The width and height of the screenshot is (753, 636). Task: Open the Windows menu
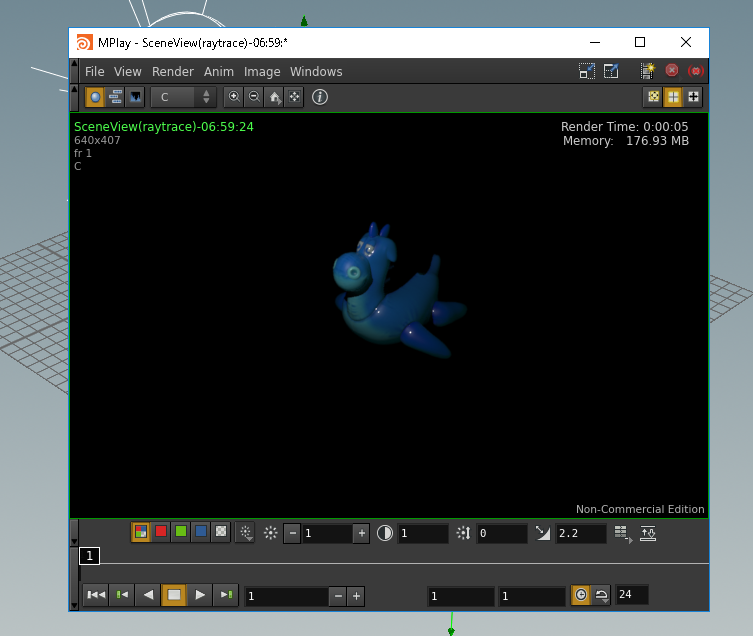click(x=316, y=72)
